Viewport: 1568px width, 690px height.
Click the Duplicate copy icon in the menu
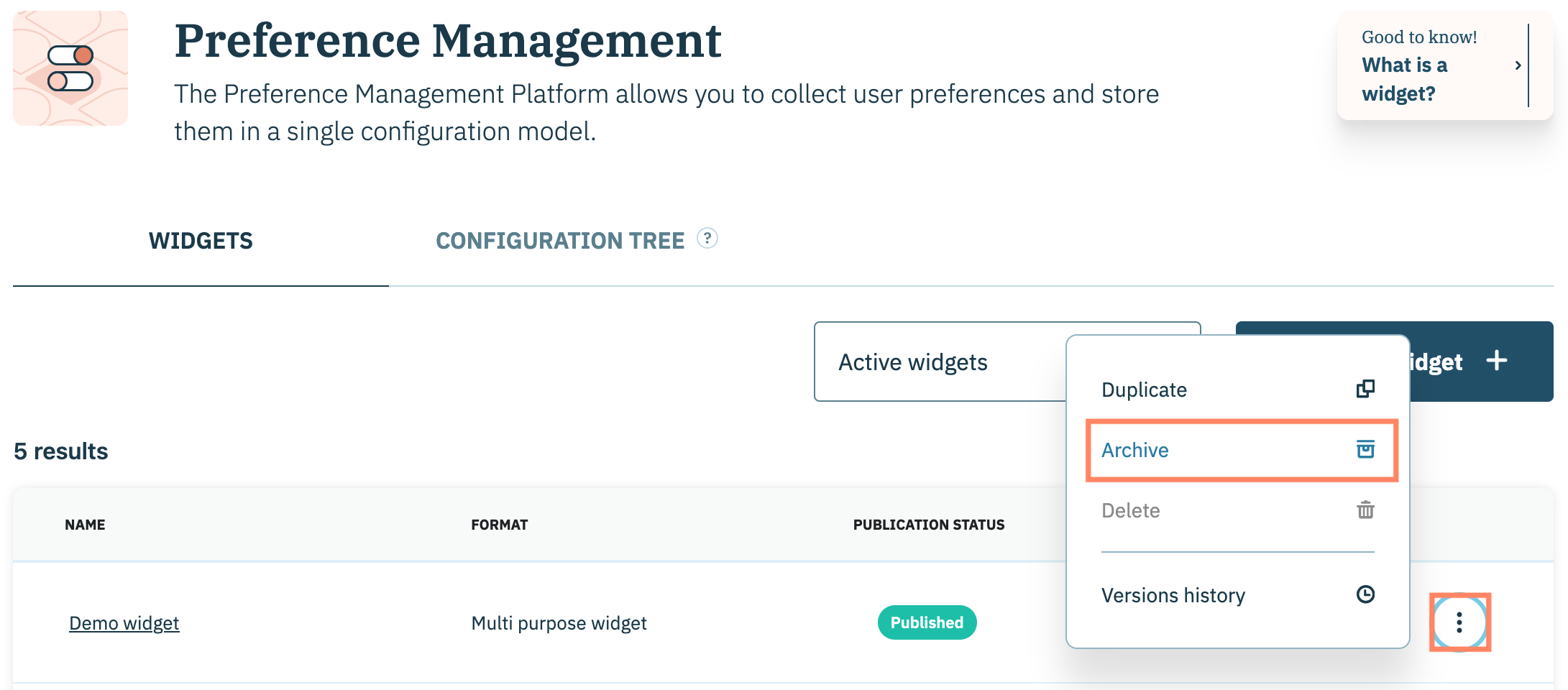point(1365,389)
